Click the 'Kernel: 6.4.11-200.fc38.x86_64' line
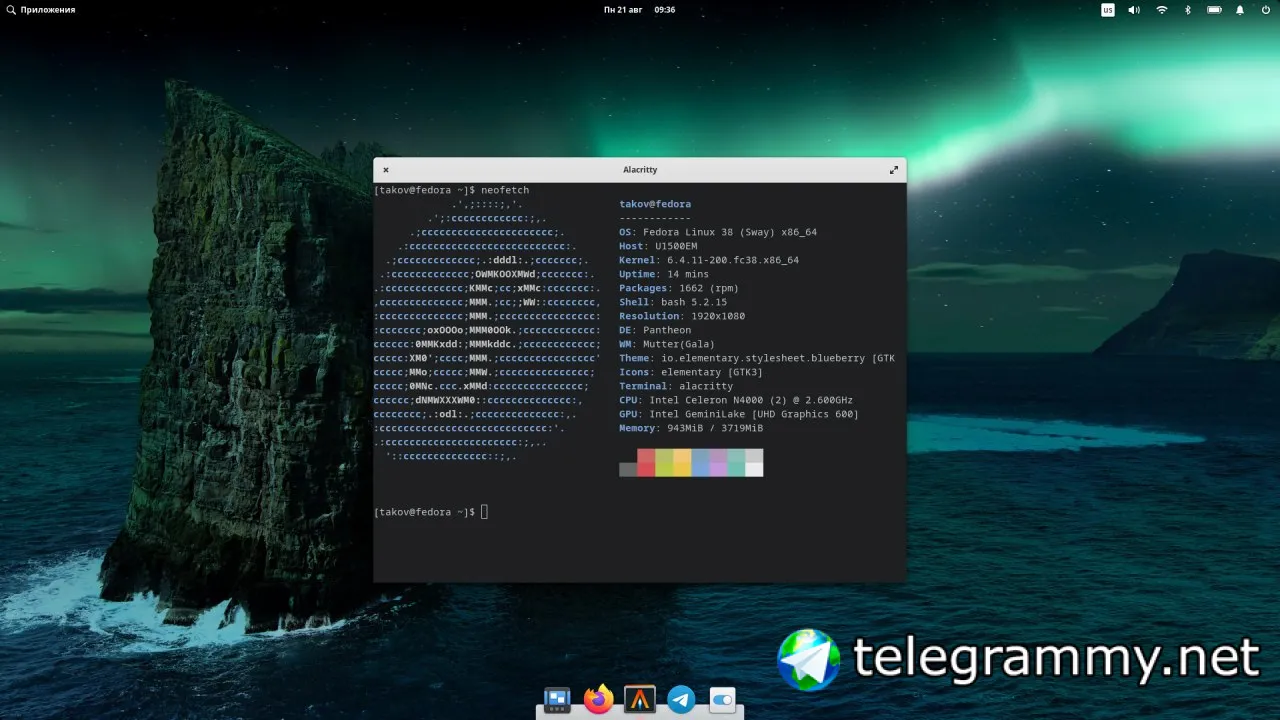 (709, 260)
